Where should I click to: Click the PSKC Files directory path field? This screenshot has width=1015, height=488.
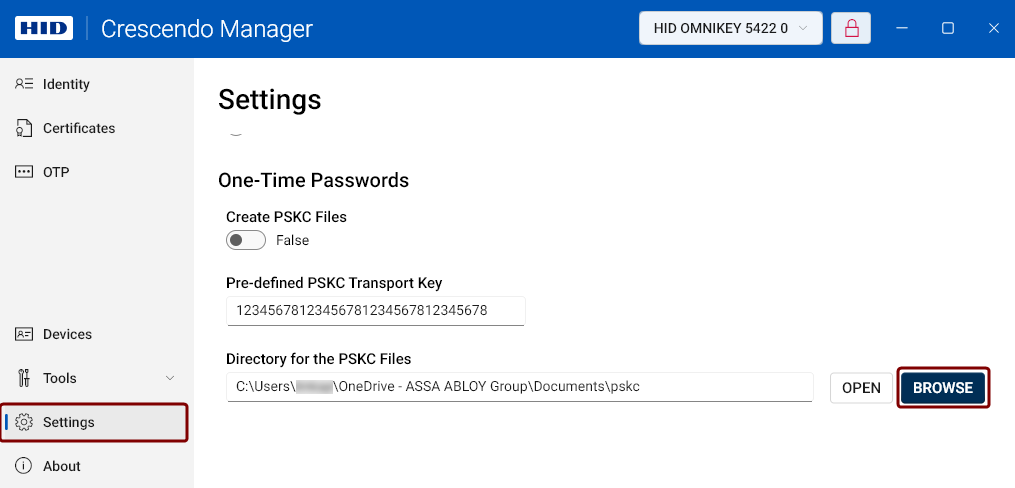pyautogui.click(x=520, y=386)
